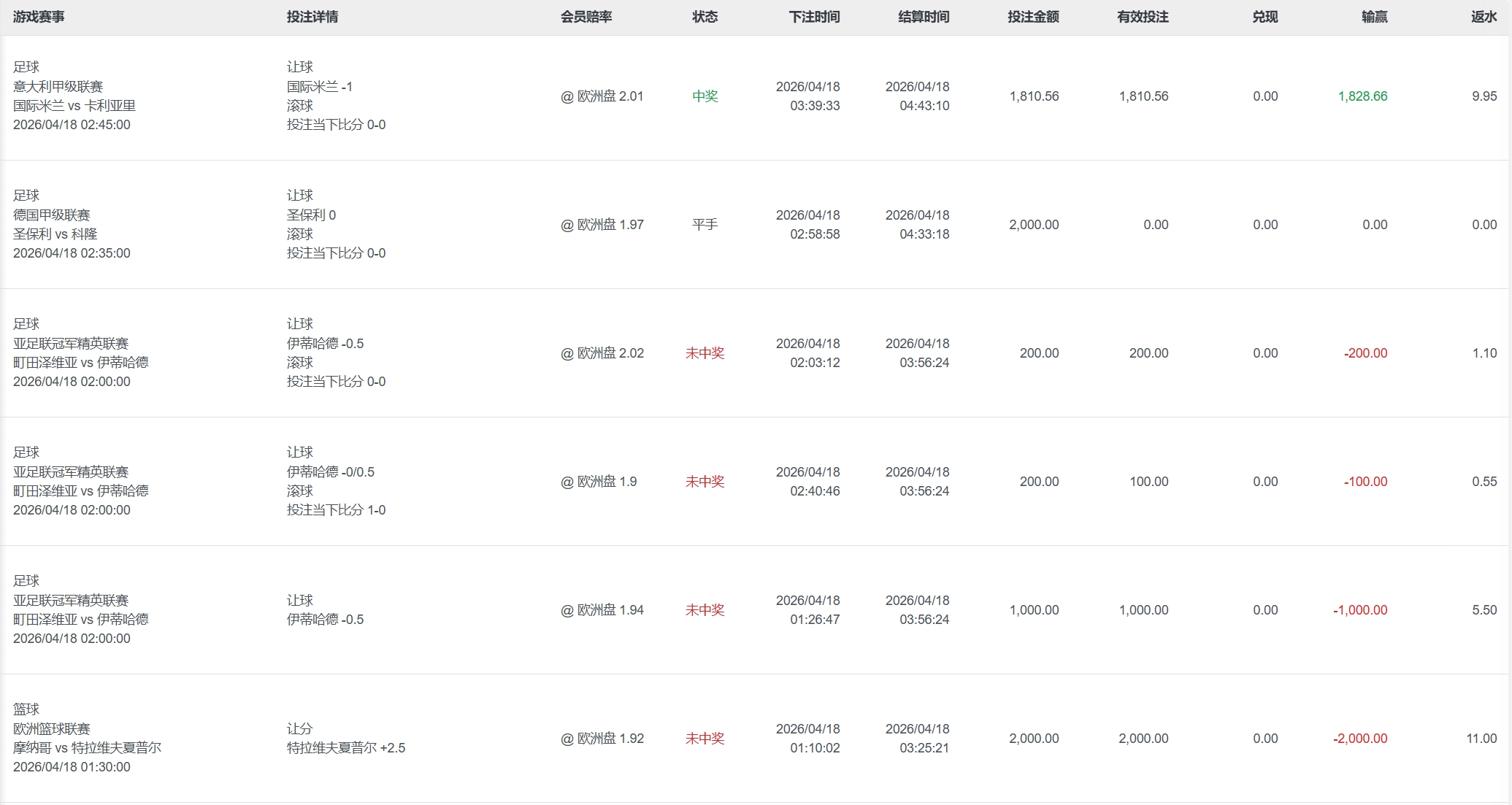Viewport: 1512px width, 805px height.
Task: Click the 游戏赛事 column header
Action: point(39,17)
